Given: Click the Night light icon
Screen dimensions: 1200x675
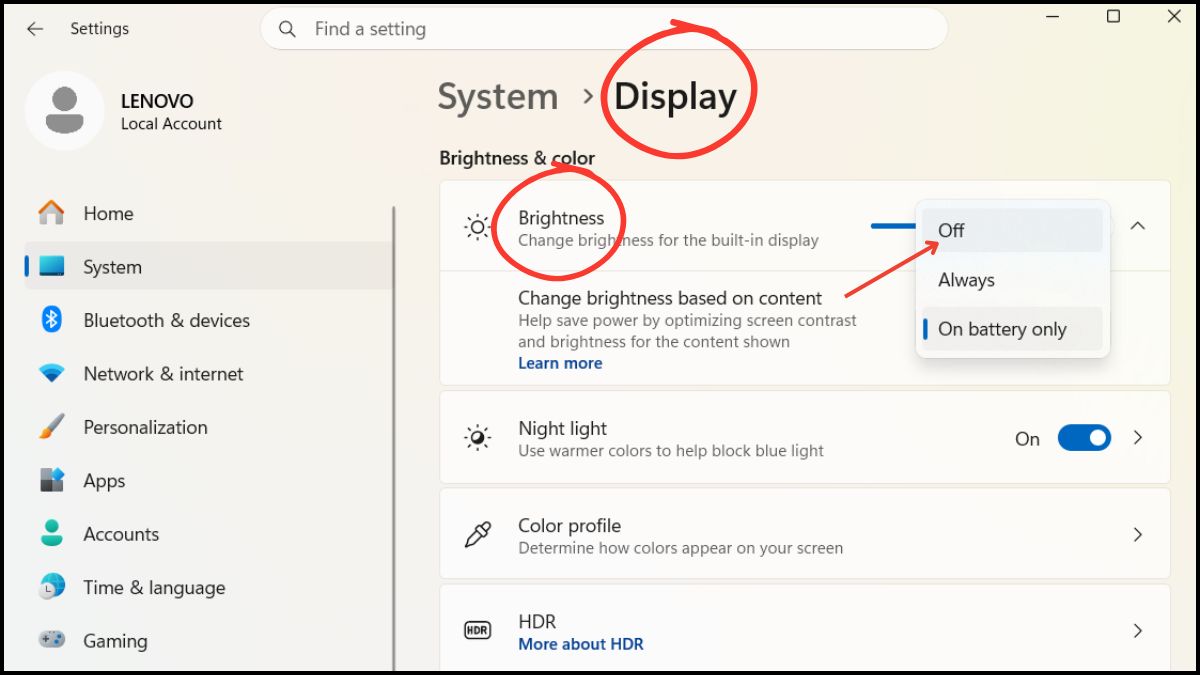Looking at the screenshot, I should [478, 438].
